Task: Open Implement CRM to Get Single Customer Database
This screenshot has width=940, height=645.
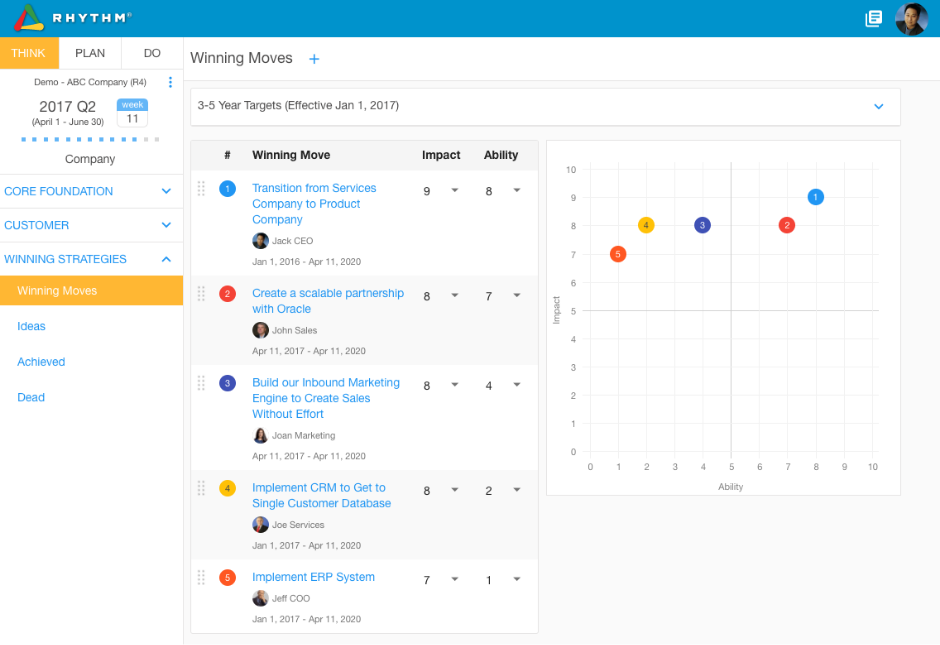Action: (321, 496)
